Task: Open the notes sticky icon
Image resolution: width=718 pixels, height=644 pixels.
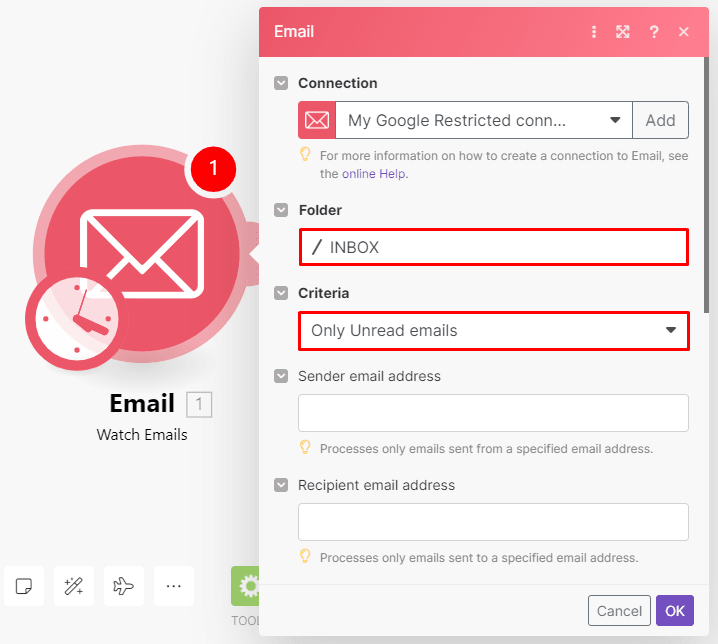Action: 23,586
